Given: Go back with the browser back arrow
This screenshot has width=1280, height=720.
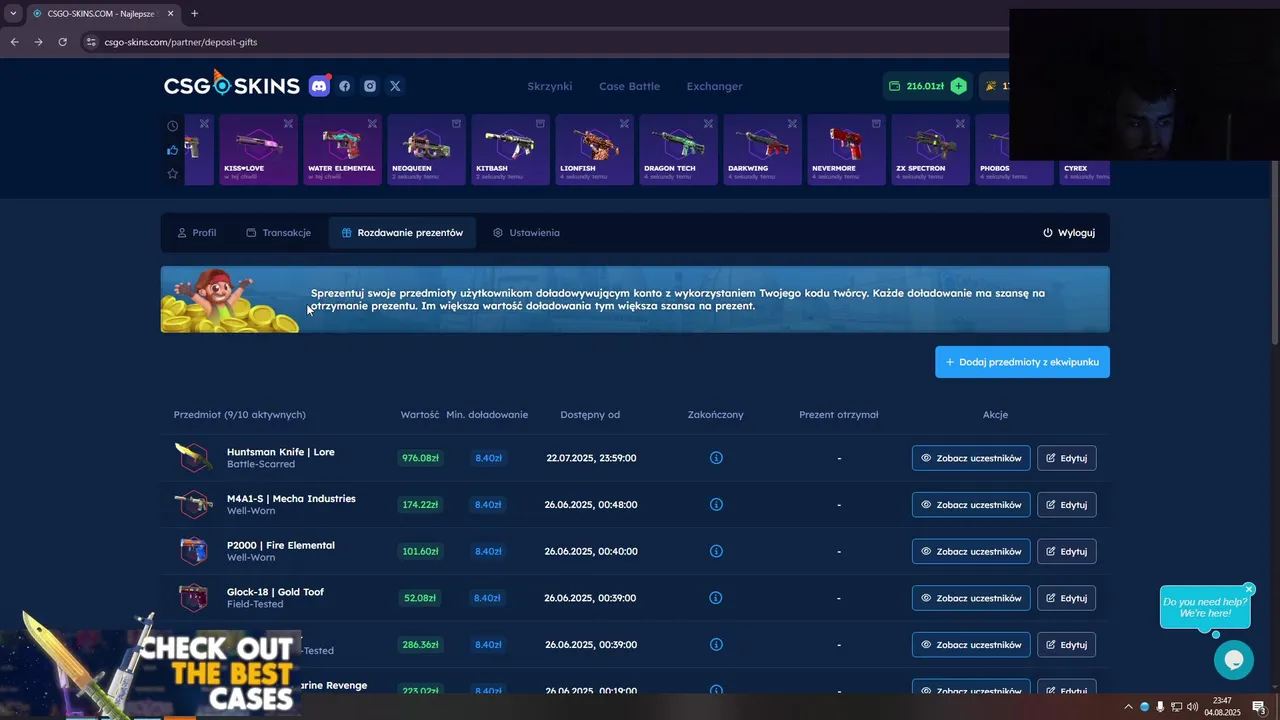Looking at the screenshot, I should (x=14, y=42).
